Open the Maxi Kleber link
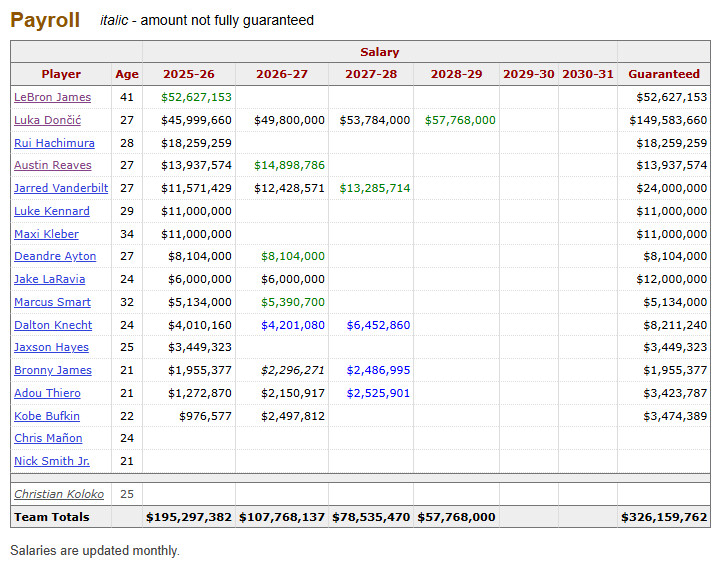This screenshot has height=563, width=726. (x=46, y=234)
